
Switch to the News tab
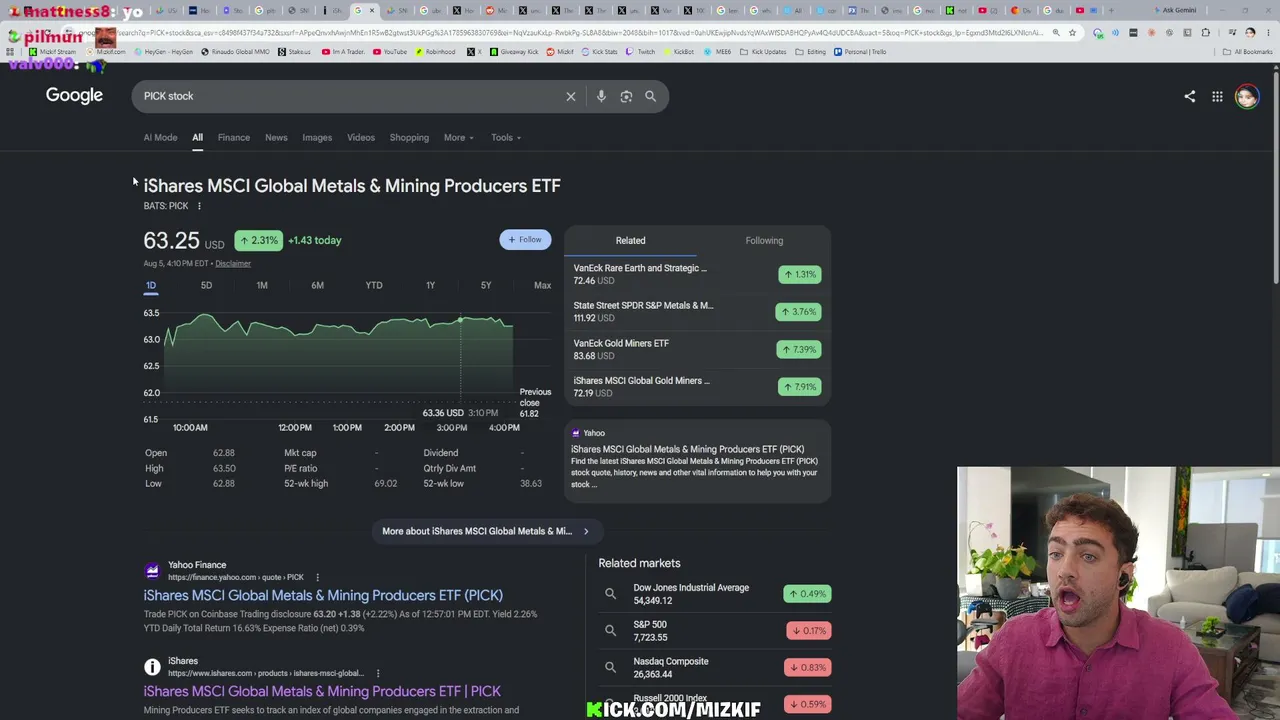click(276, 138)
